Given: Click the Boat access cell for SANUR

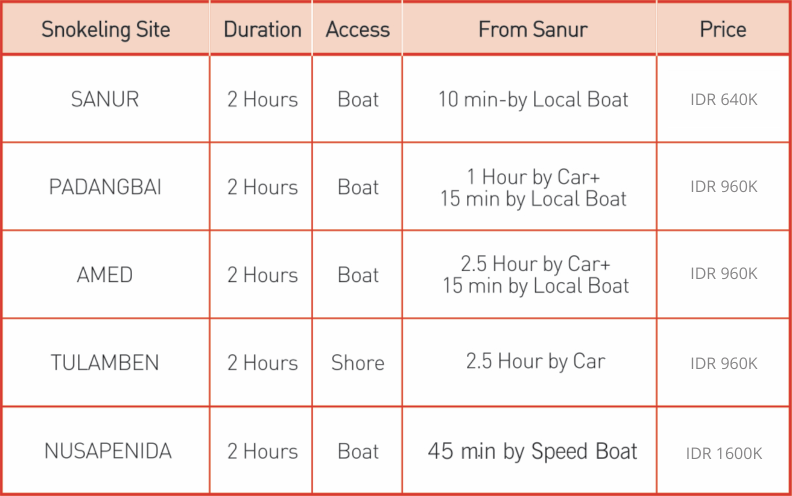Looking at the screenshot, I should tap(358, 100).
